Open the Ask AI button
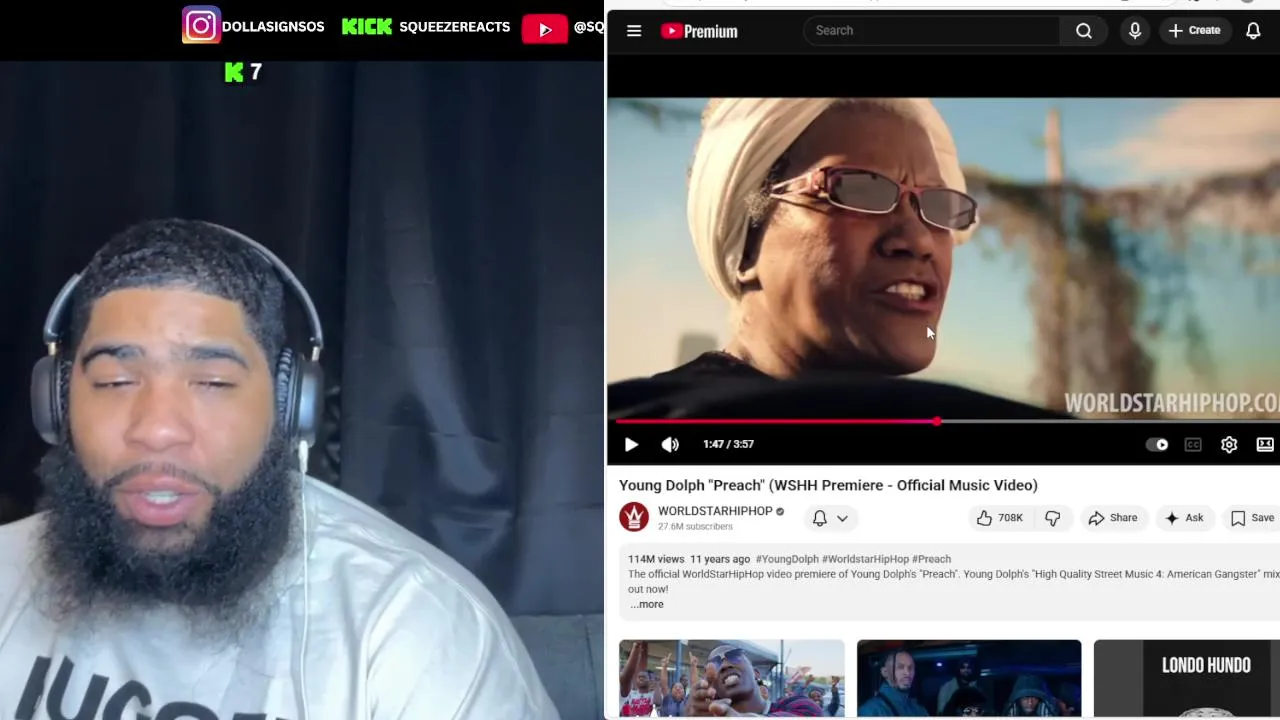This screenshot has width=1280, height=720. point(1184,518)
